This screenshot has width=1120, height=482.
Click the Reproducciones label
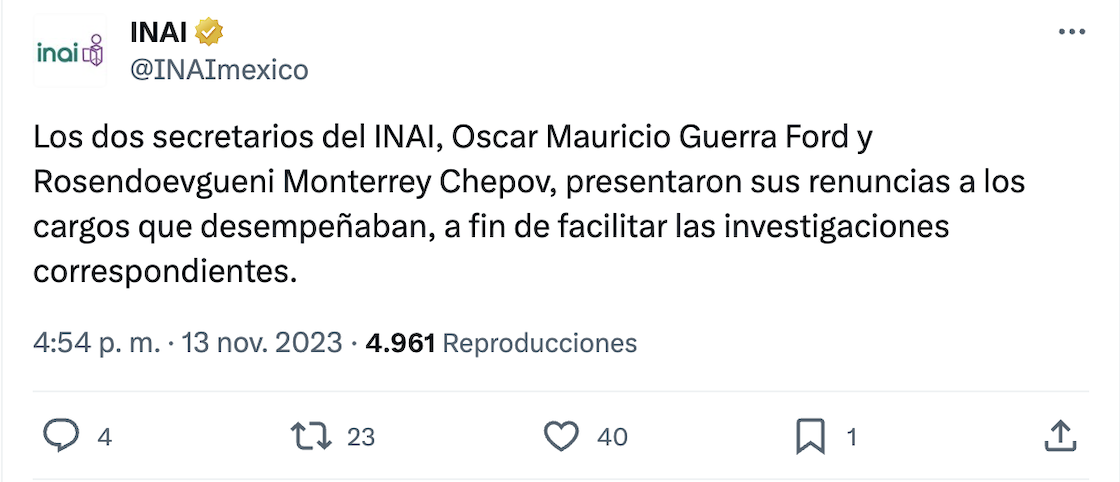(539, 343)
